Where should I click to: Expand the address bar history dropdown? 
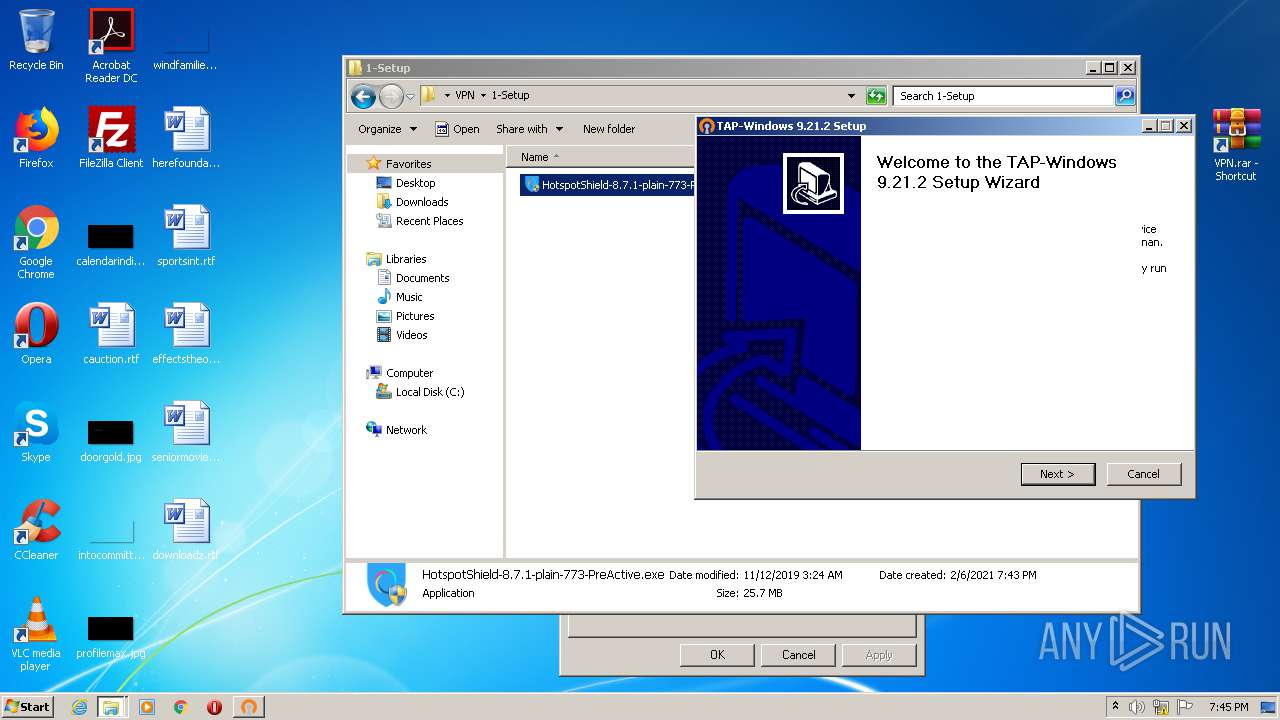click(x=851, y=96)
